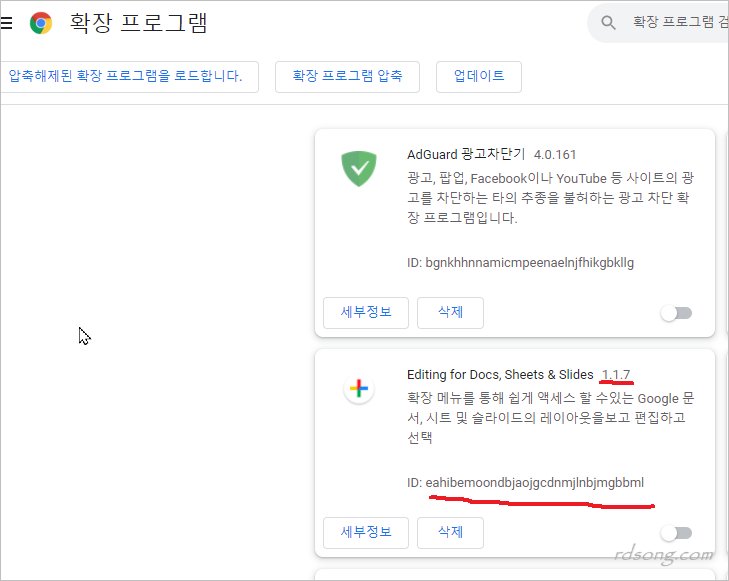
Task: Click the search magnifier icon
Action: click(x=608, y=22)
